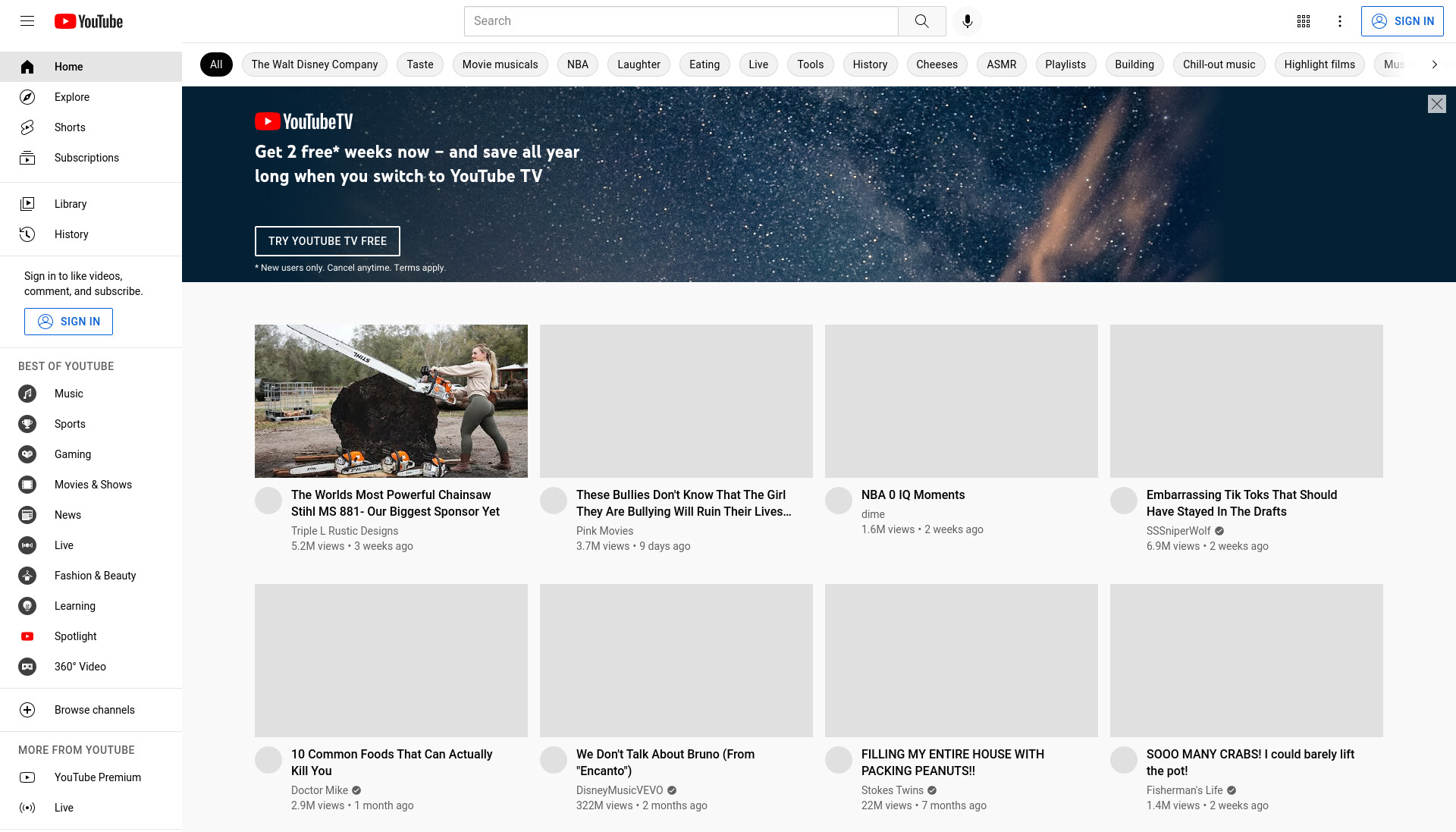
Task: Click the dime channel avatar
Action: 839,501
